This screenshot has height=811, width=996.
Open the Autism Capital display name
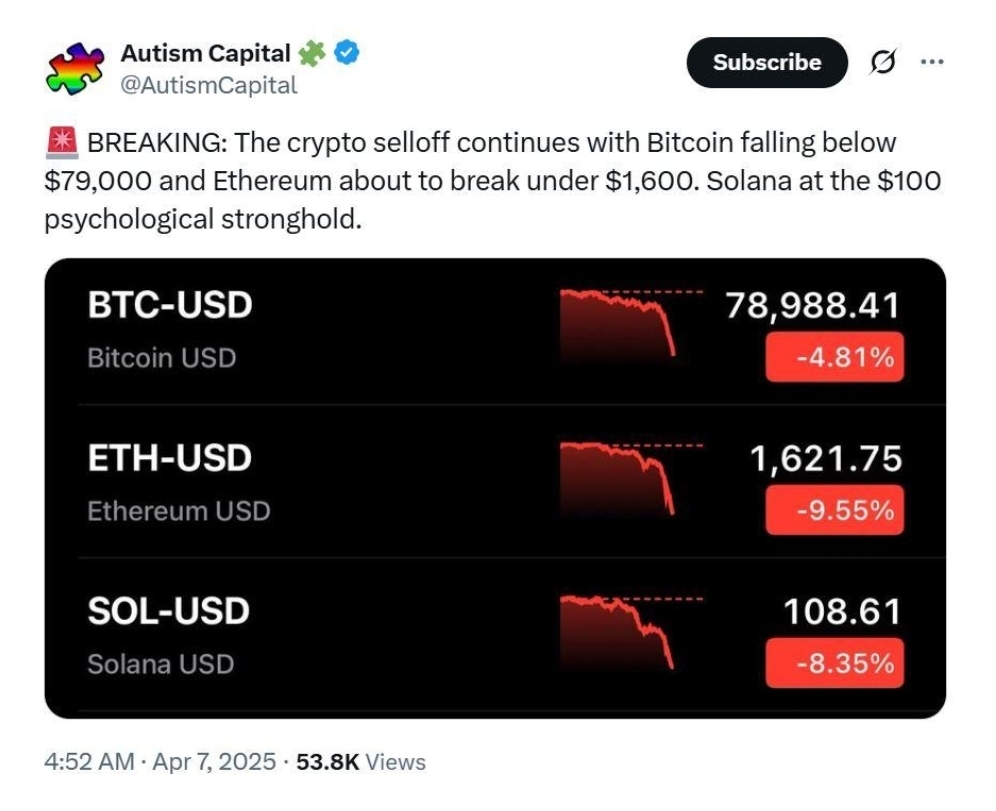pyautogui.click(x=205, y=53)
